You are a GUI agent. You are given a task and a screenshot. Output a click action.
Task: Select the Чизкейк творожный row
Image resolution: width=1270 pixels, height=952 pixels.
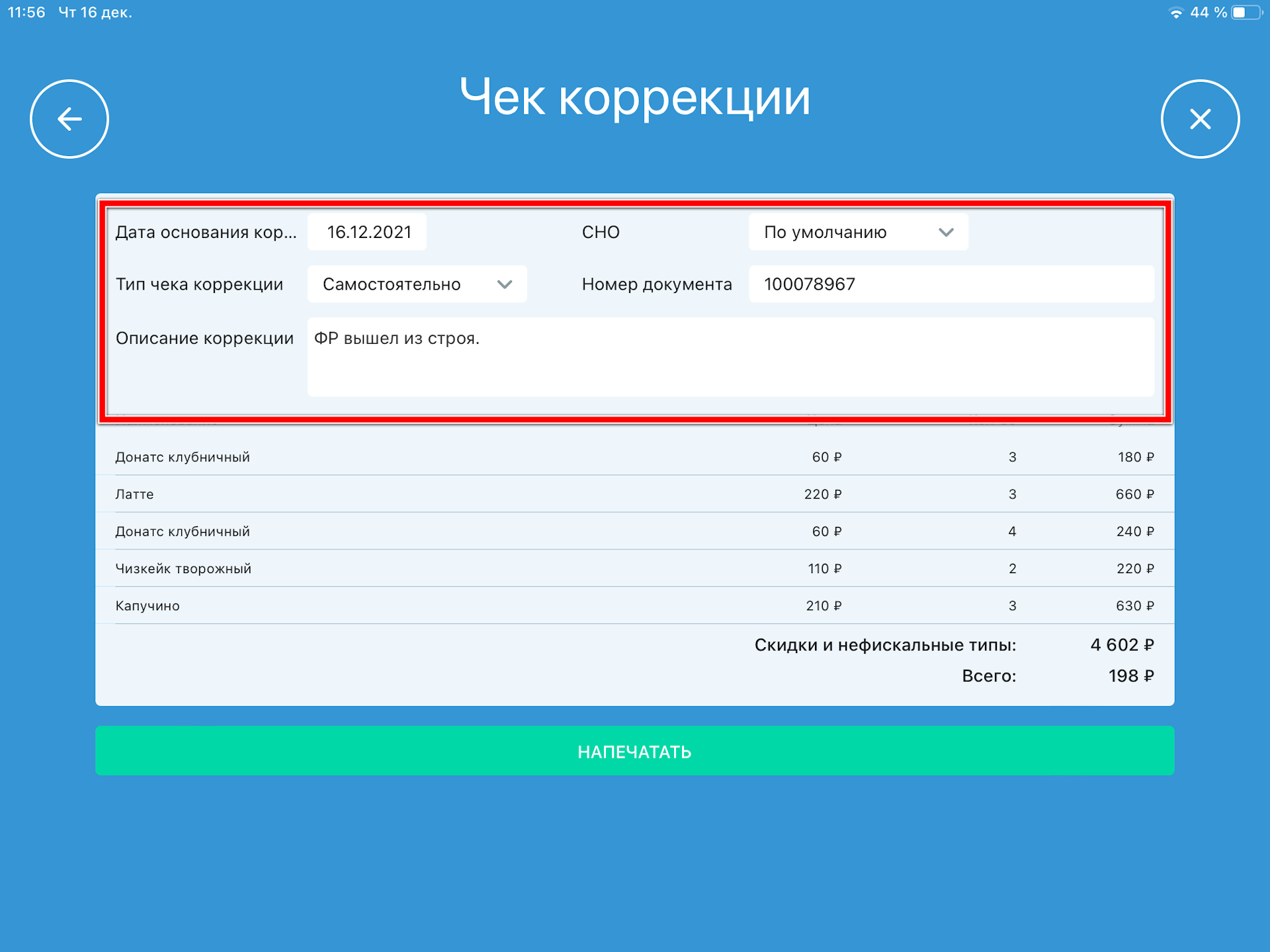(x=635, y=569)
